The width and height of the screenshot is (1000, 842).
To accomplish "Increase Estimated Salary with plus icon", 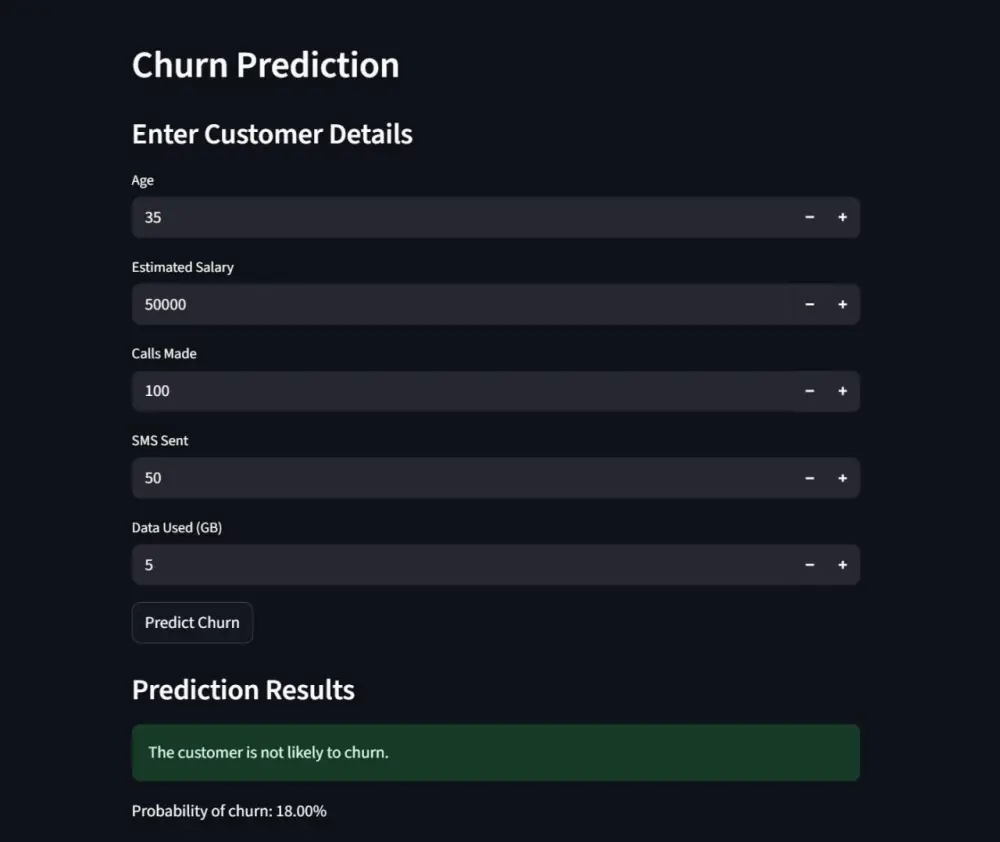I will [x=842, y=304].
